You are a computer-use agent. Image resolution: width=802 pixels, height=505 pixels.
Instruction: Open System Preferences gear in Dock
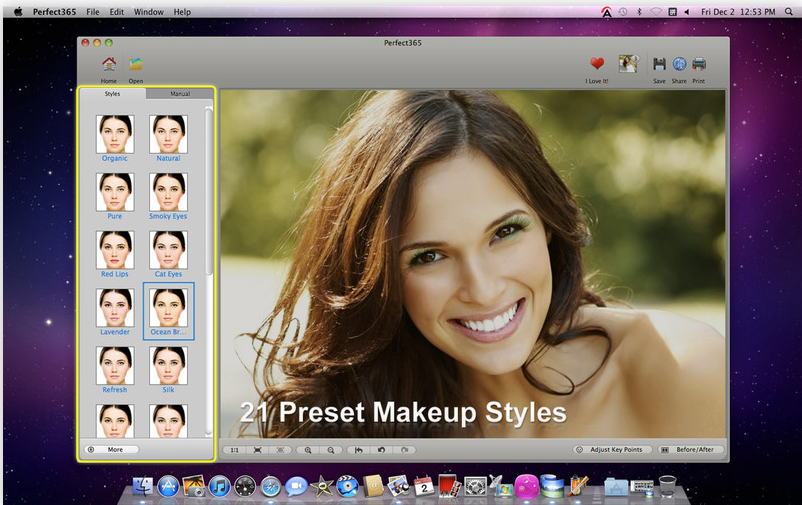click(475, 487)
